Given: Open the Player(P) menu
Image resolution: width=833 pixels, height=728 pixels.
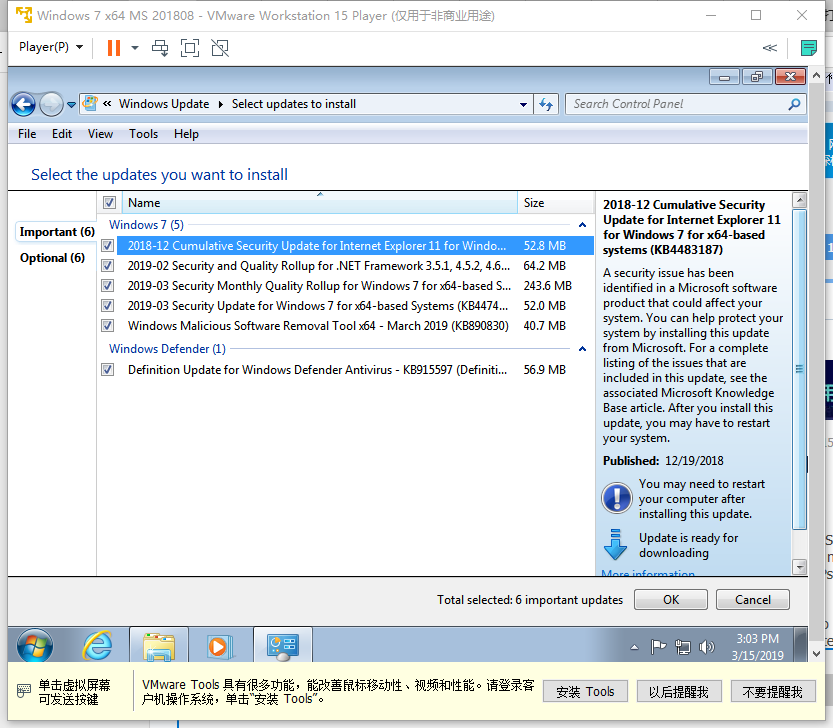Looking at the screenshot, I should click(x=51, y=47).
